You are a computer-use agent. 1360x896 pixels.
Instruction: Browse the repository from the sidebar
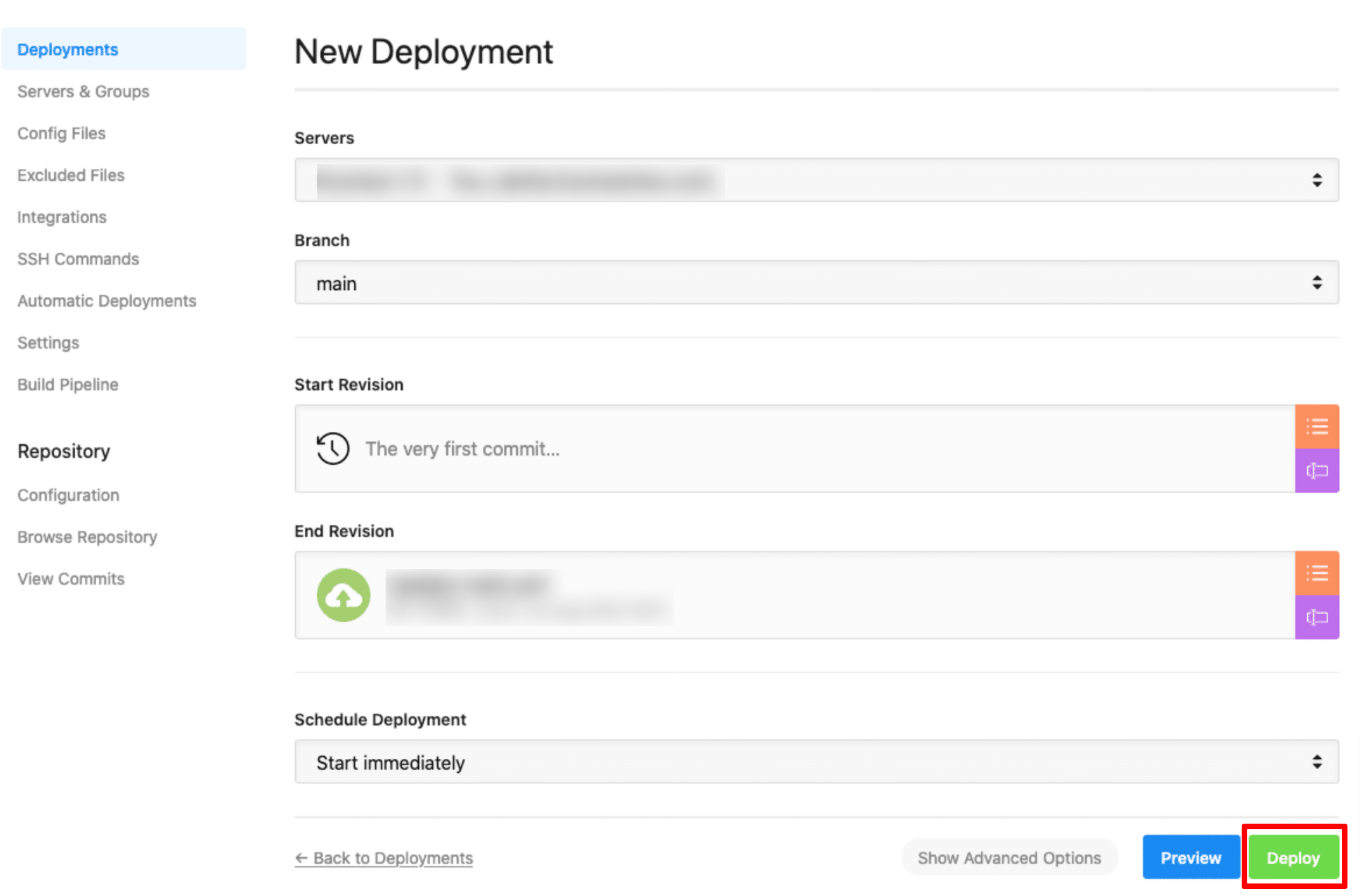tap(86, 536)
